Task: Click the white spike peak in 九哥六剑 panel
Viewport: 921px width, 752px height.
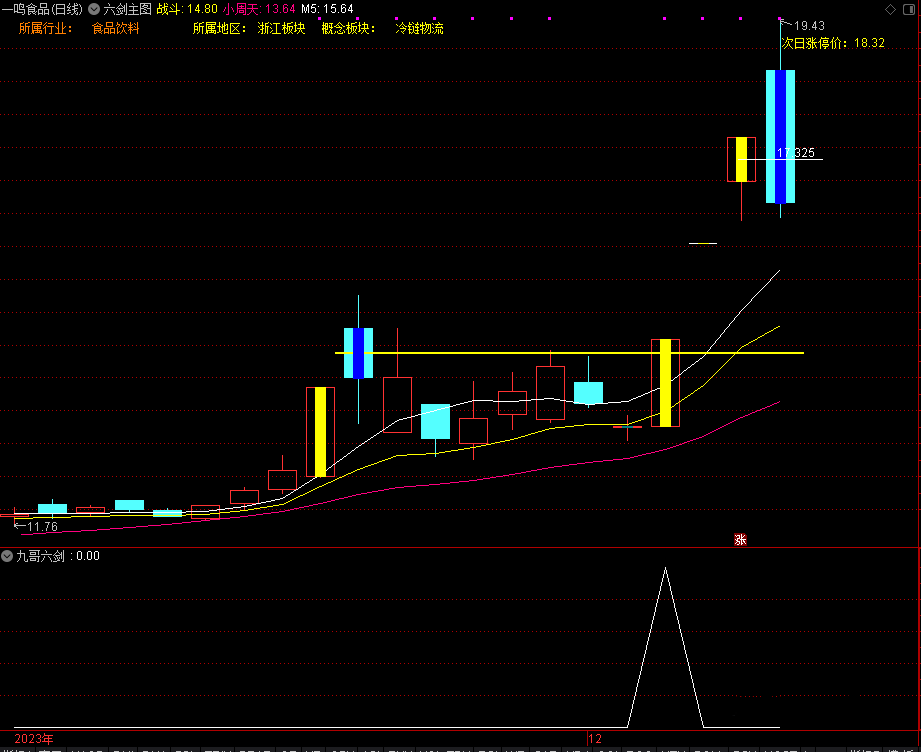Action: coord(665,570)
